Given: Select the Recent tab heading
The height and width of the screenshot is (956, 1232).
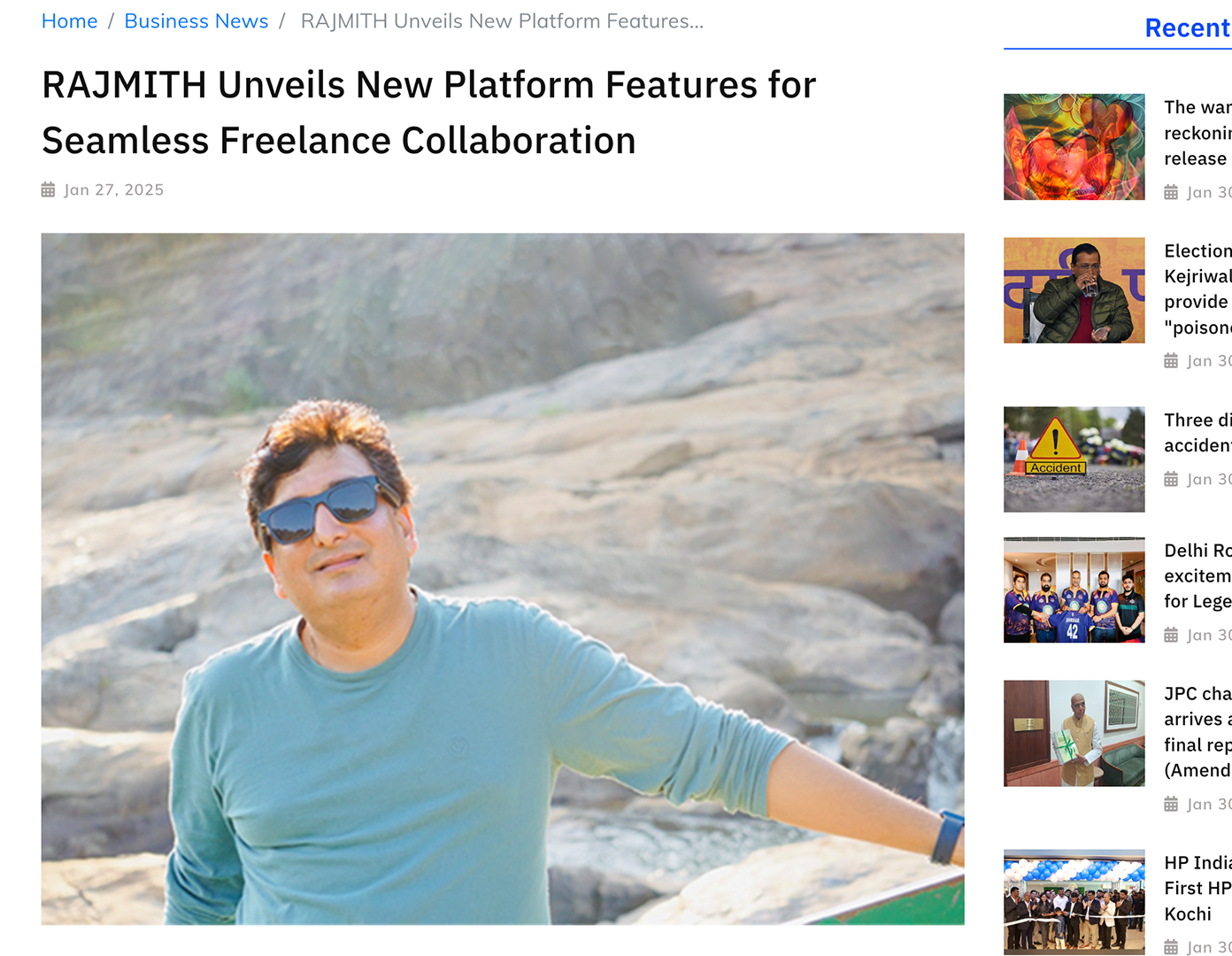Looking at the screenshot, I should coord(1188,28).
